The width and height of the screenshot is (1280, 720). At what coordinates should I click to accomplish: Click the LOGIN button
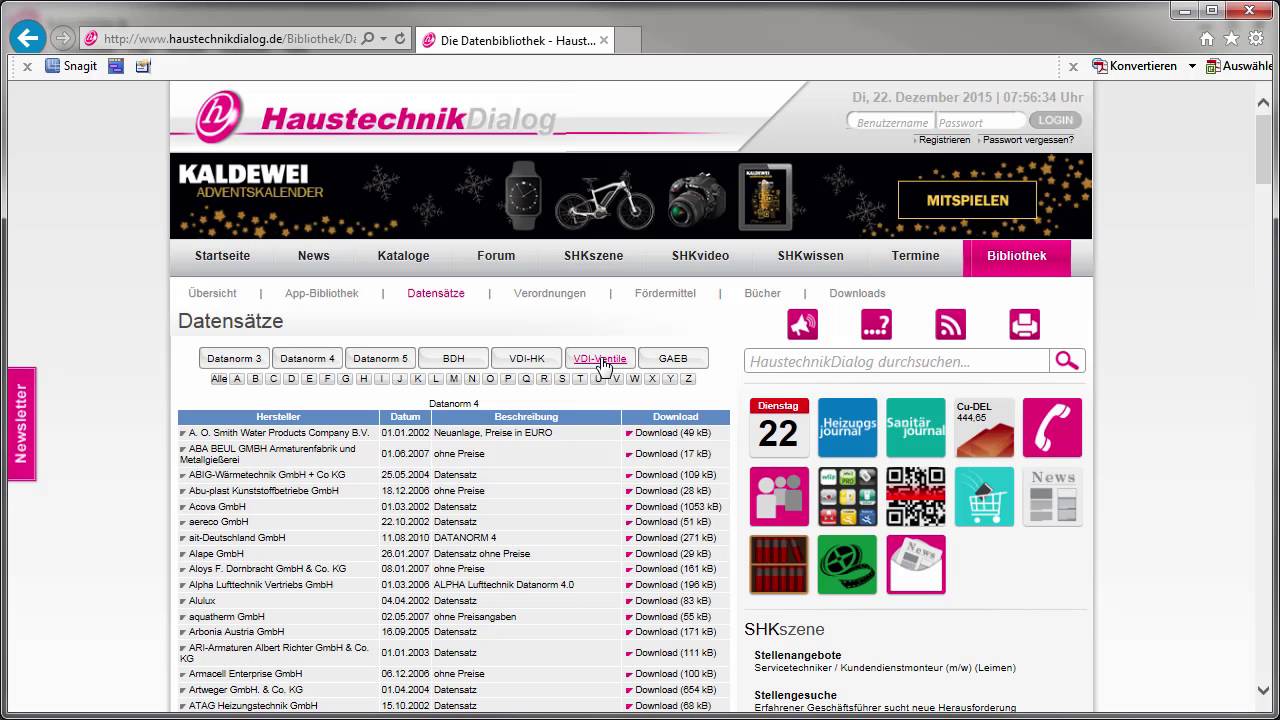click(1055, 120)
